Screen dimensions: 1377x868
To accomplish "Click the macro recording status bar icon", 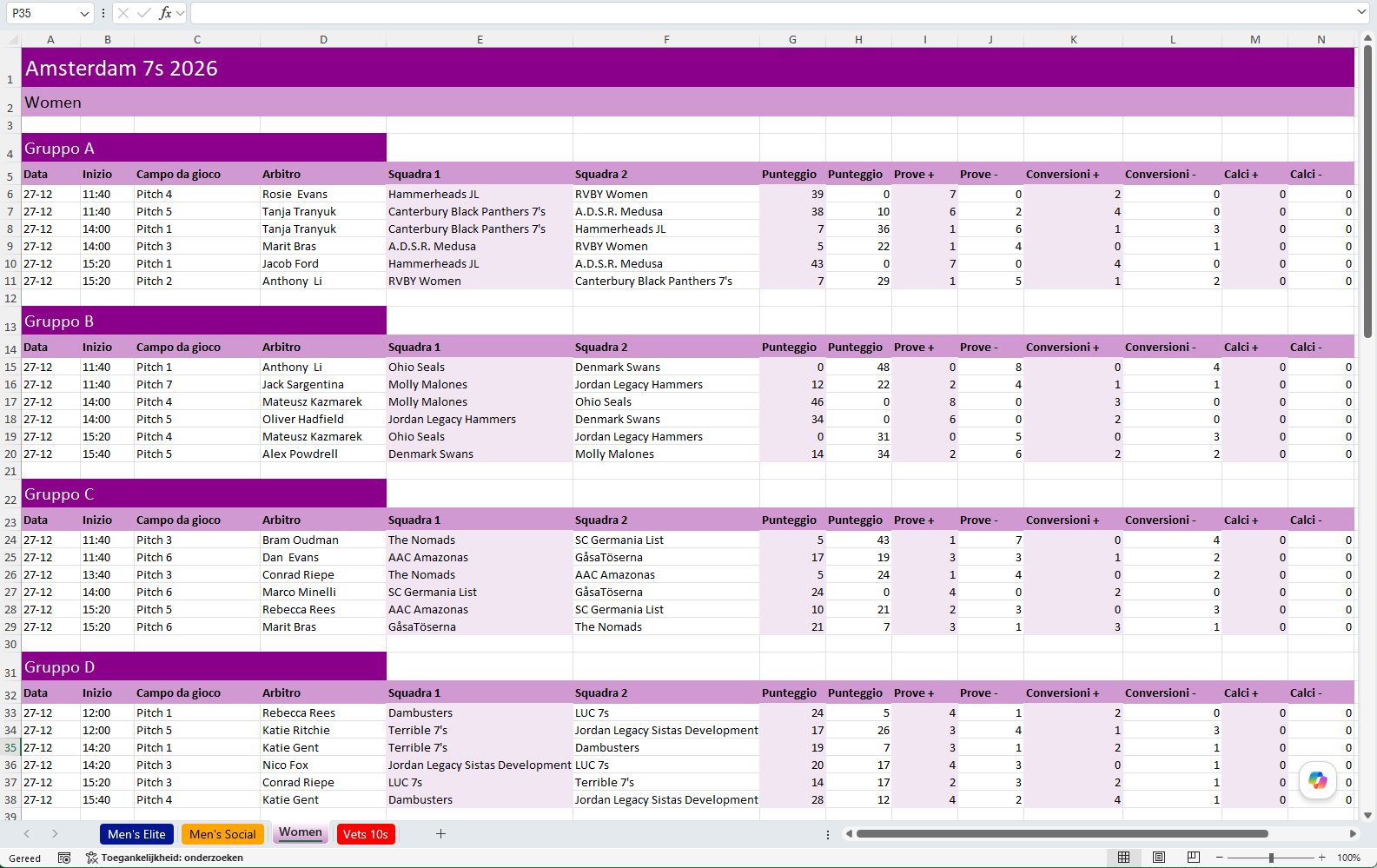I will 64,858.
